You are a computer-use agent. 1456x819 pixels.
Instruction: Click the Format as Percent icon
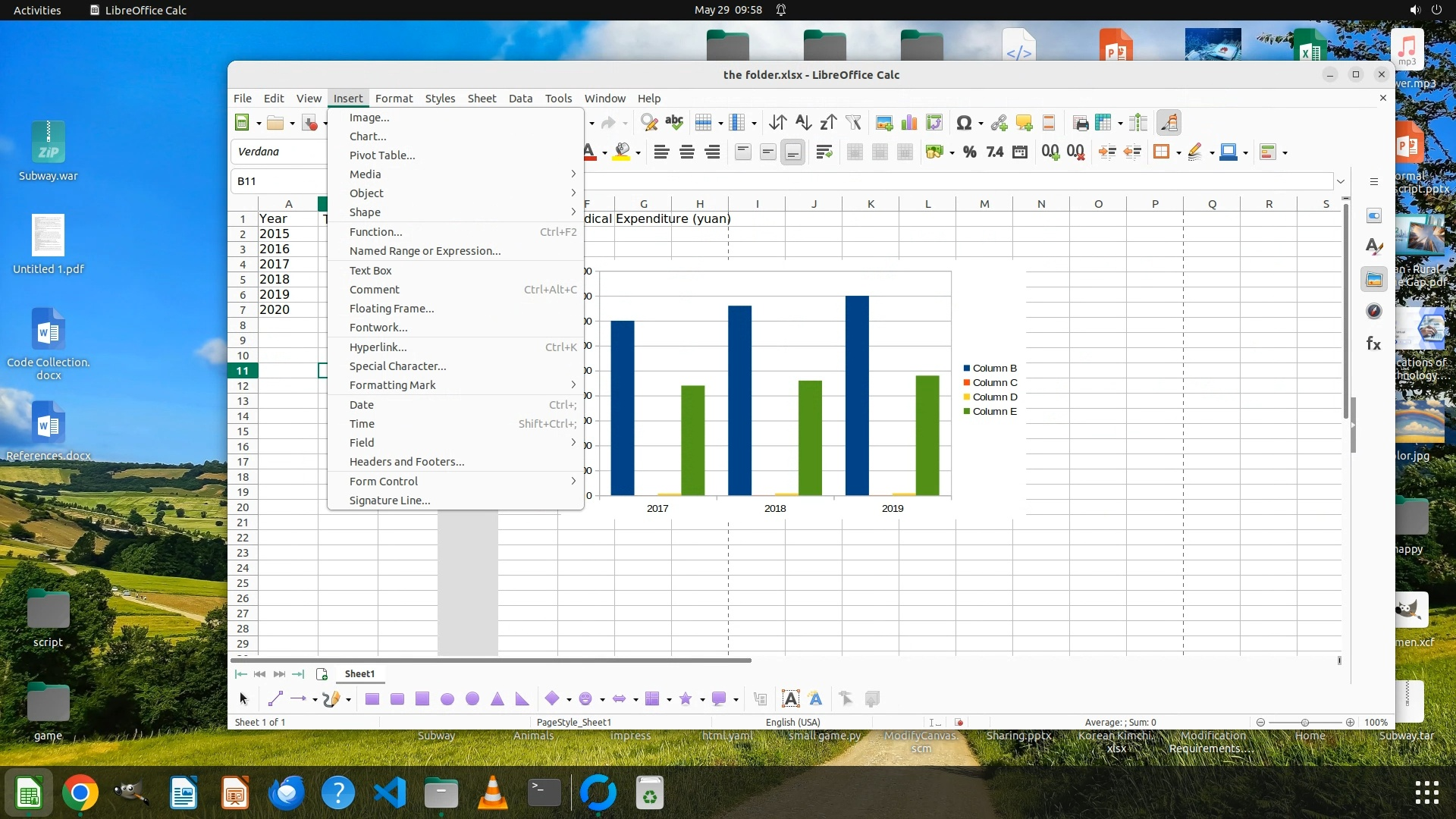(969, 152)
